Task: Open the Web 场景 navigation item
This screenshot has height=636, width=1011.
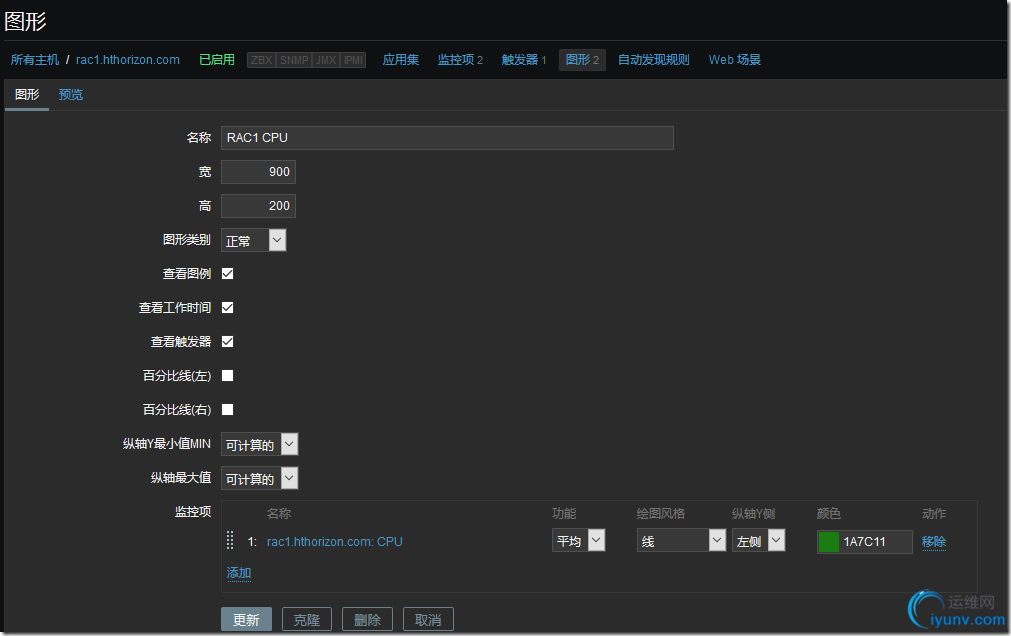Action: pyautogui.click(x=734, y=60)
